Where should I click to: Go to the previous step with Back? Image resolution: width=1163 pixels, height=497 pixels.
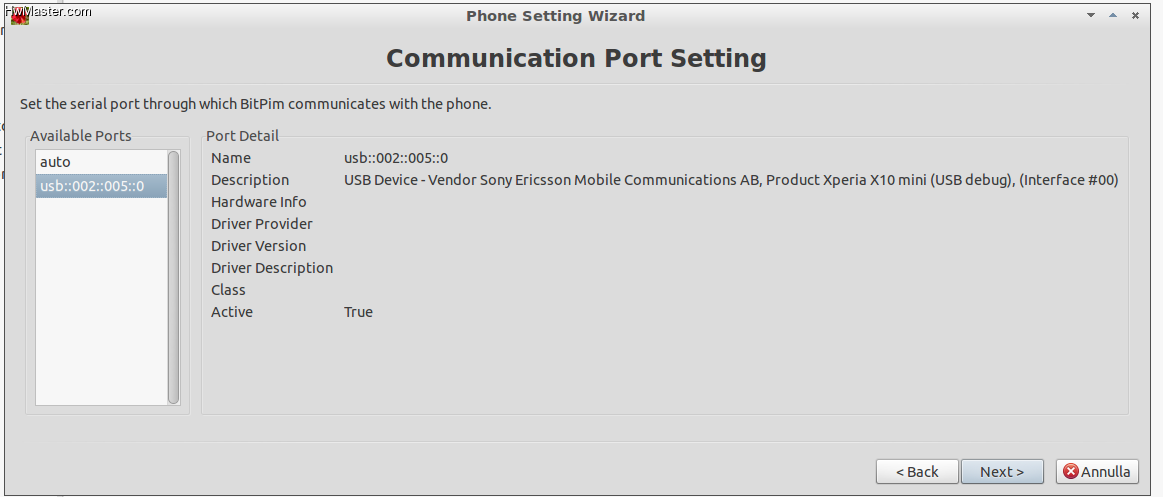click(917, 472)
